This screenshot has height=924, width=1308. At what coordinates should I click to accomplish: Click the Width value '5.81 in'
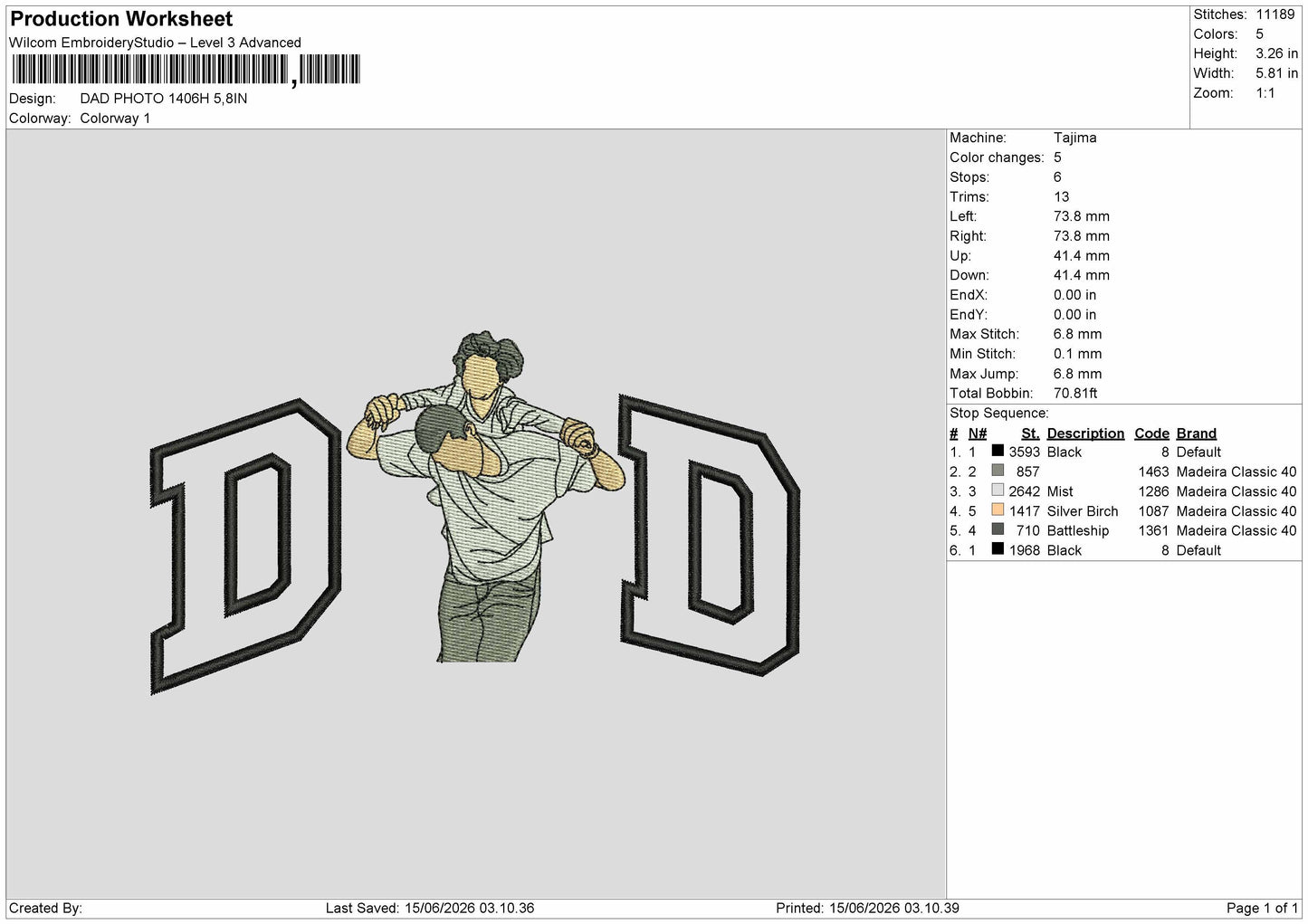(x=1276, y=73)
